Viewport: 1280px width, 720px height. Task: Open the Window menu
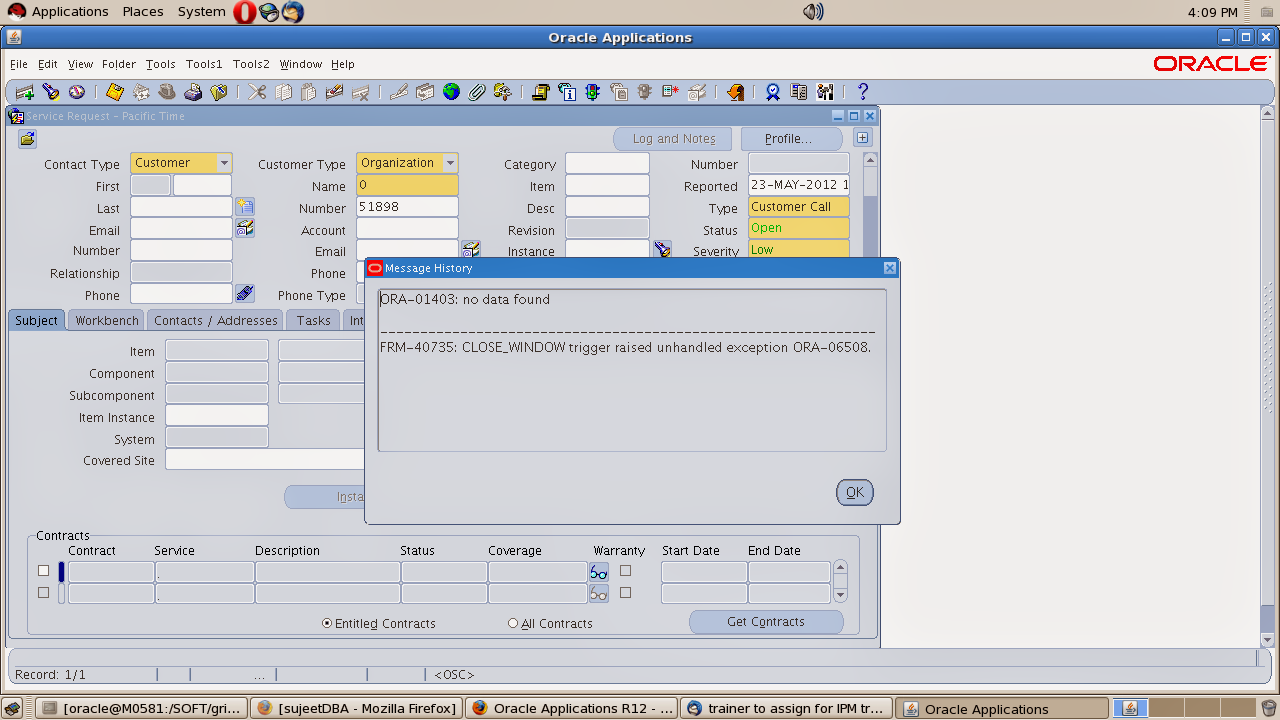(x=301, y=64)
